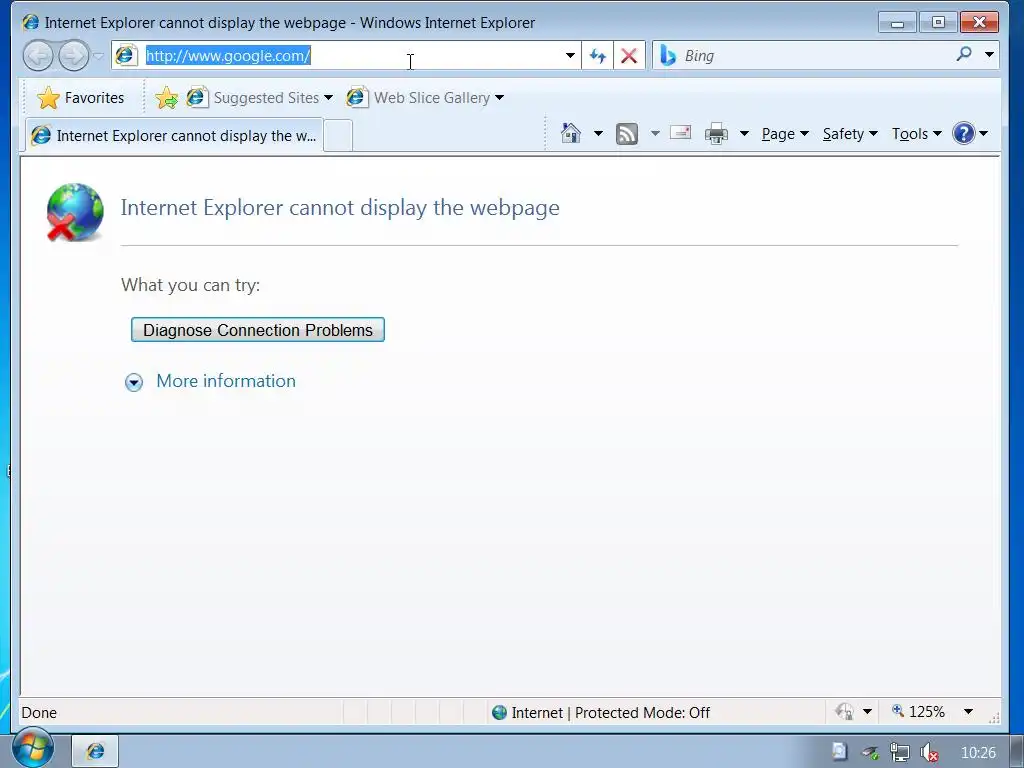Click the Back navigation arrow
Image resolution: width=1024 pixels, height=768 pixels.
[38, 56]
